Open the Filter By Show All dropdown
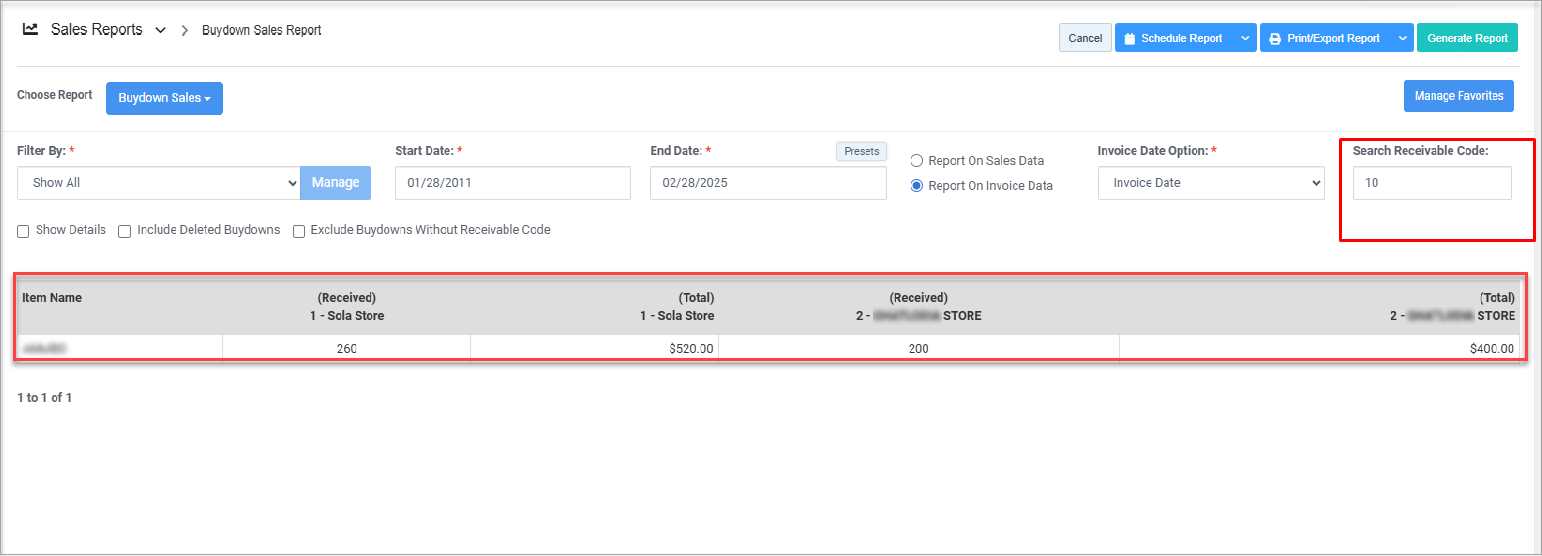 (158, 183)
